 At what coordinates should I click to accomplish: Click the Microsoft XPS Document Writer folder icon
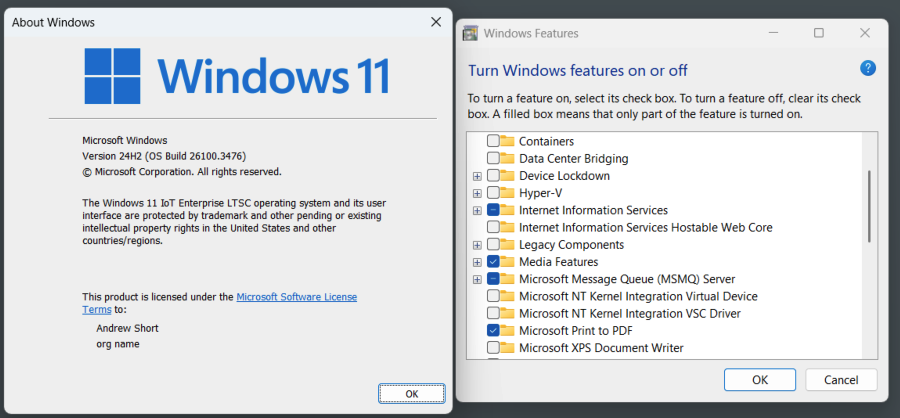click(x=508, y=348)
